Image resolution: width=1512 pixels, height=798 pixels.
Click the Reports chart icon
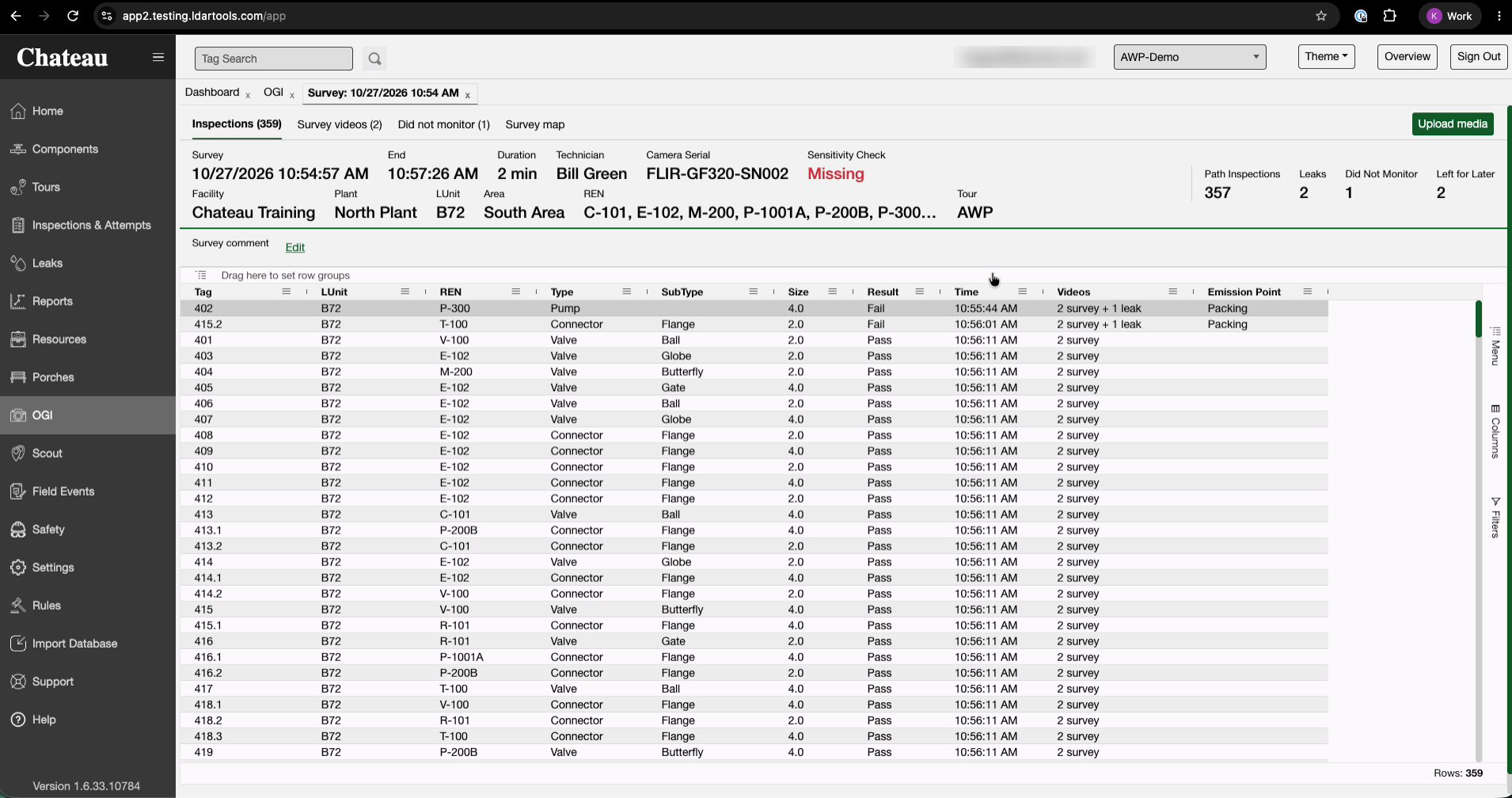pos(18,302)
